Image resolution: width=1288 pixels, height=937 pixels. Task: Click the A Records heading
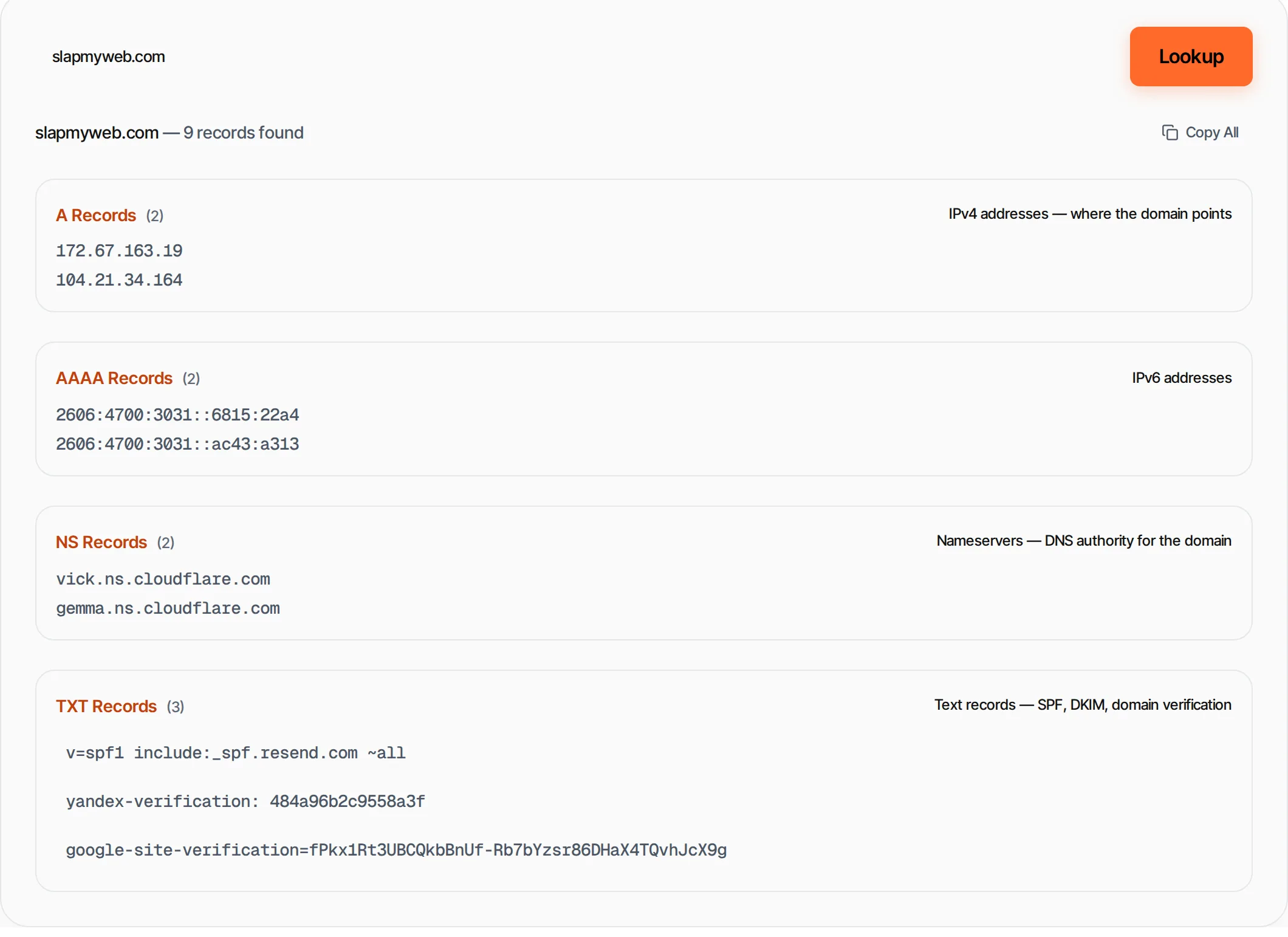click(96, 215)
